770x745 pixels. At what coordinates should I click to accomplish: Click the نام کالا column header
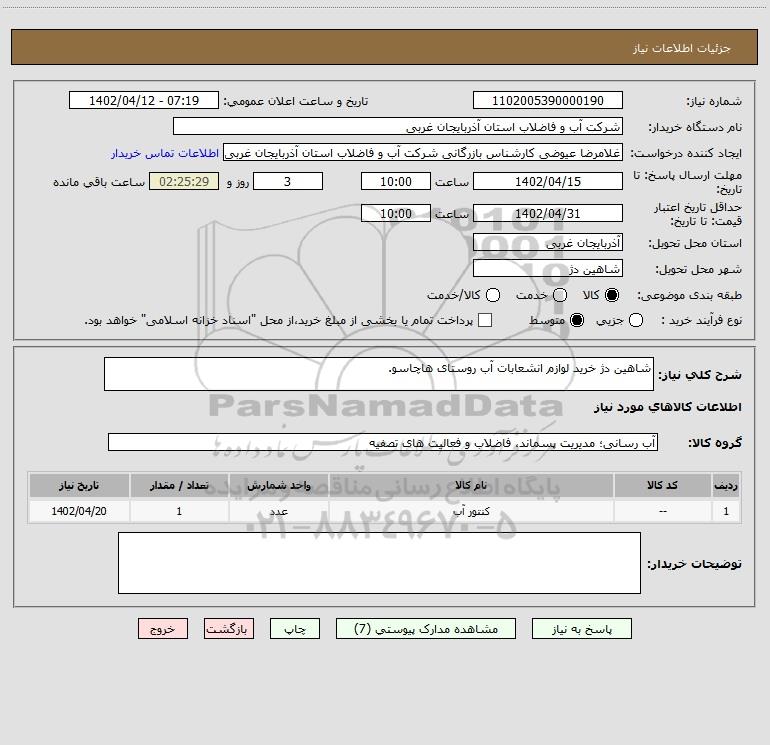pos(471,485)
